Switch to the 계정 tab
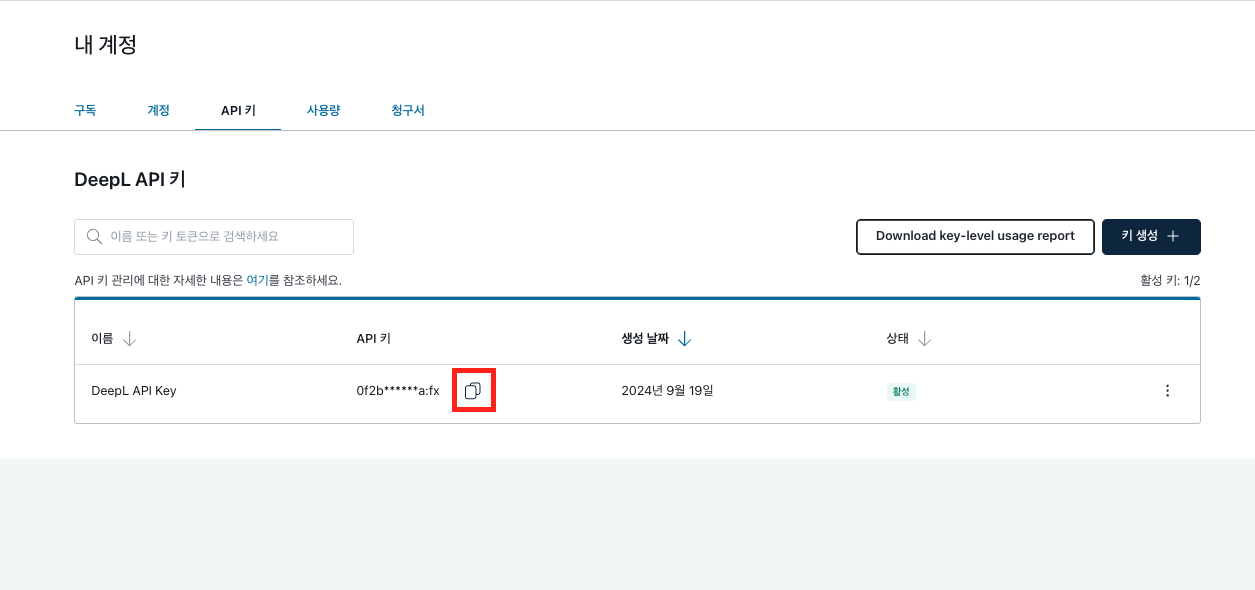 click(158, 110)
